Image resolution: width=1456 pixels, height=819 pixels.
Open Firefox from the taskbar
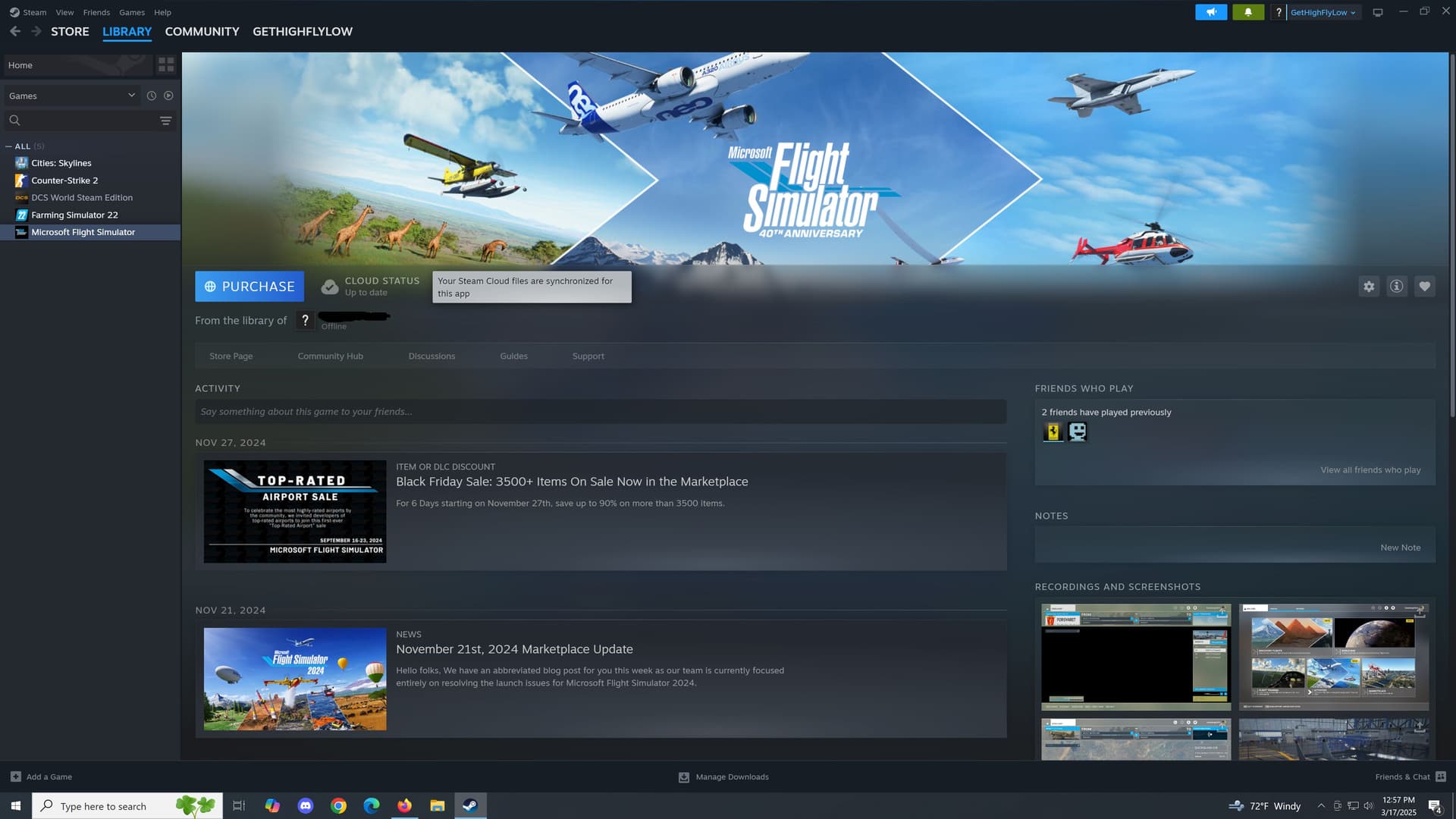click(404, 806)
